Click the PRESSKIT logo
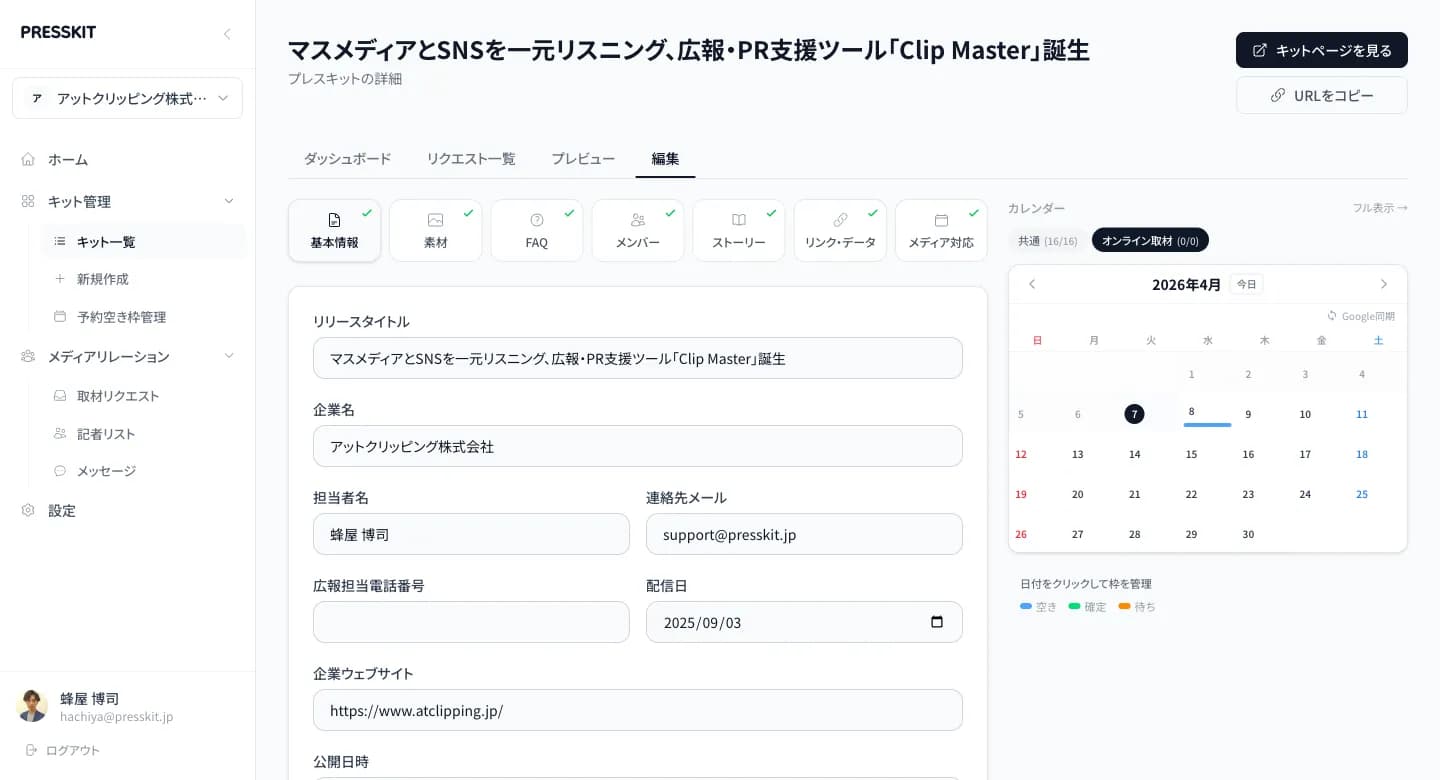 58,32
